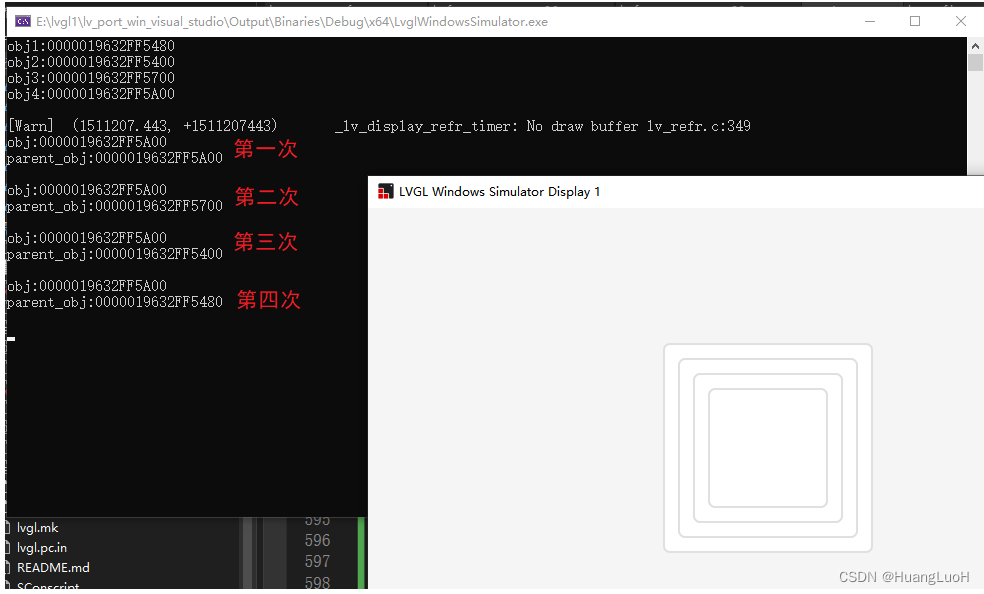
Task: Click the LVGL logo icon in the simulator title bar
Action: (x=385, y=191)
